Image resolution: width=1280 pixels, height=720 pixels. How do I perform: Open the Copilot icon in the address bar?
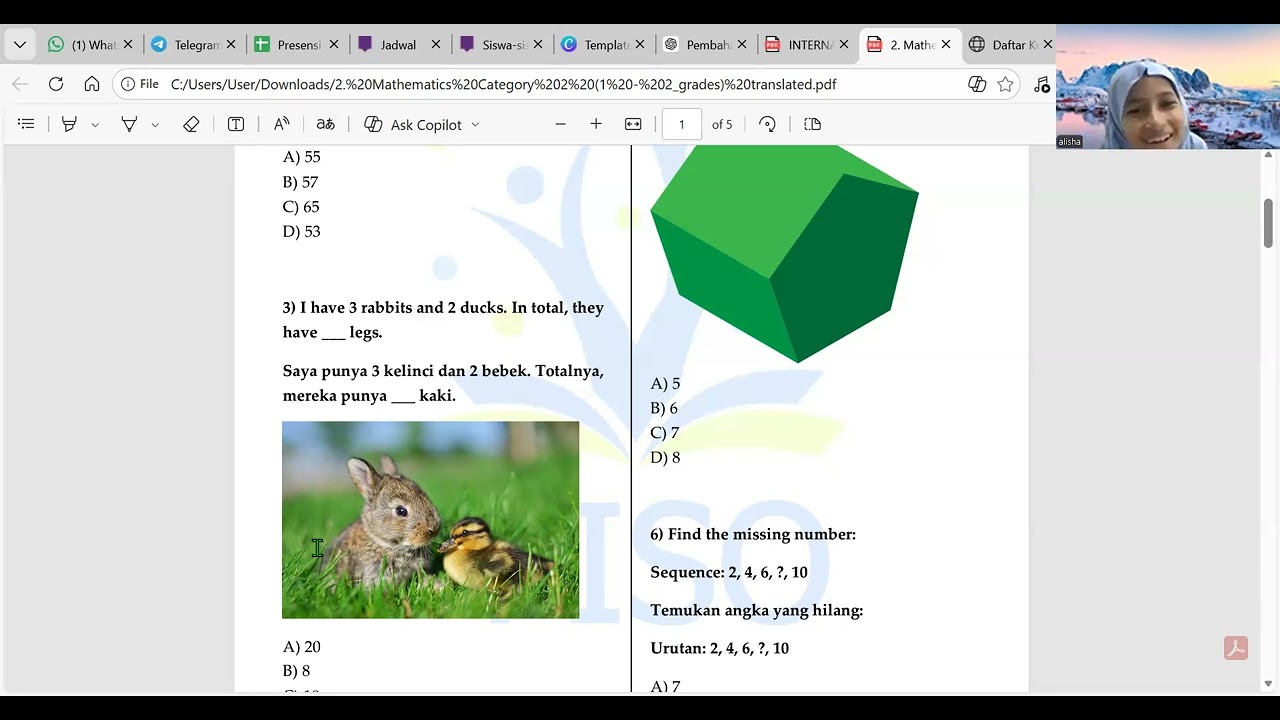pos(977,84)
